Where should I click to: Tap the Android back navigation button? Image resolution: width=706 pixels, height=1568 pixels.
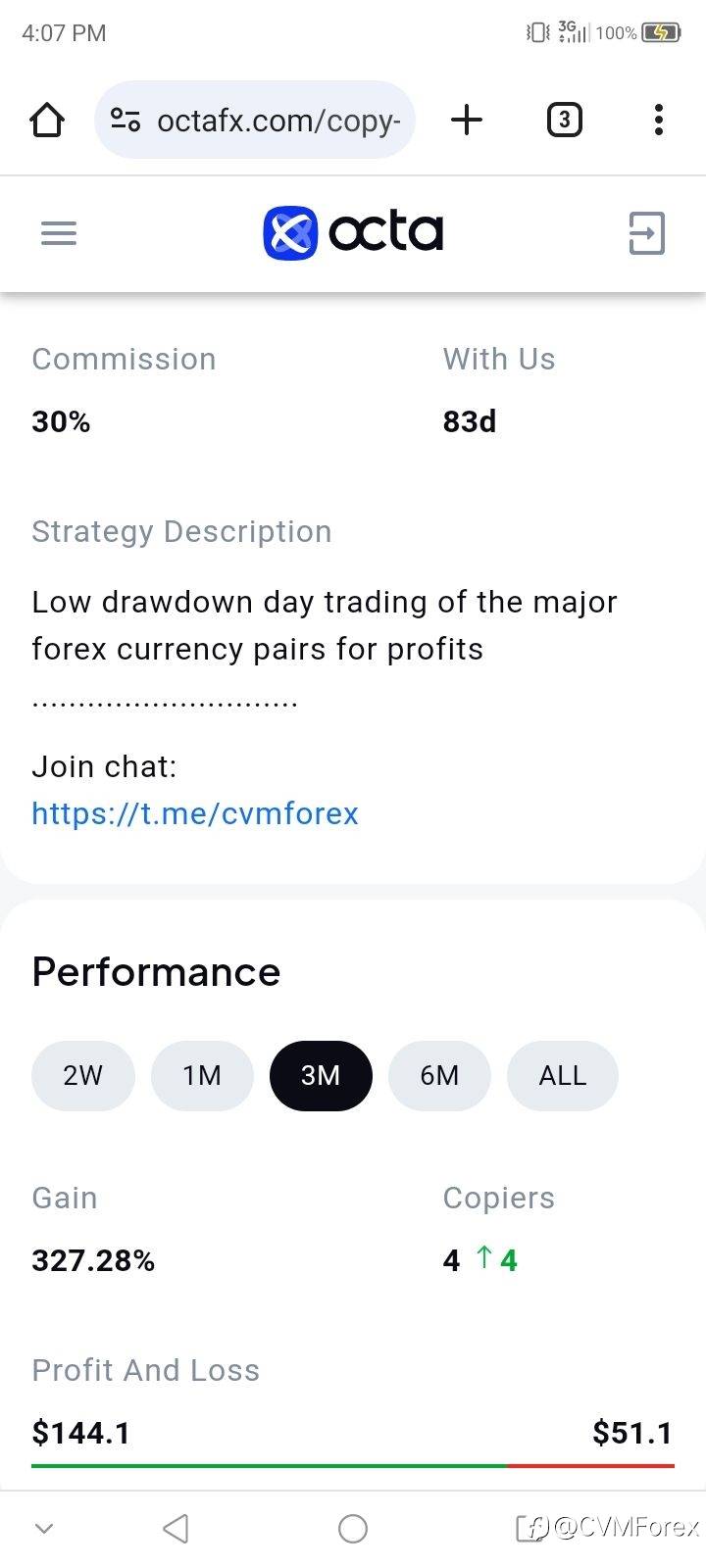[x=176, y=1528]
